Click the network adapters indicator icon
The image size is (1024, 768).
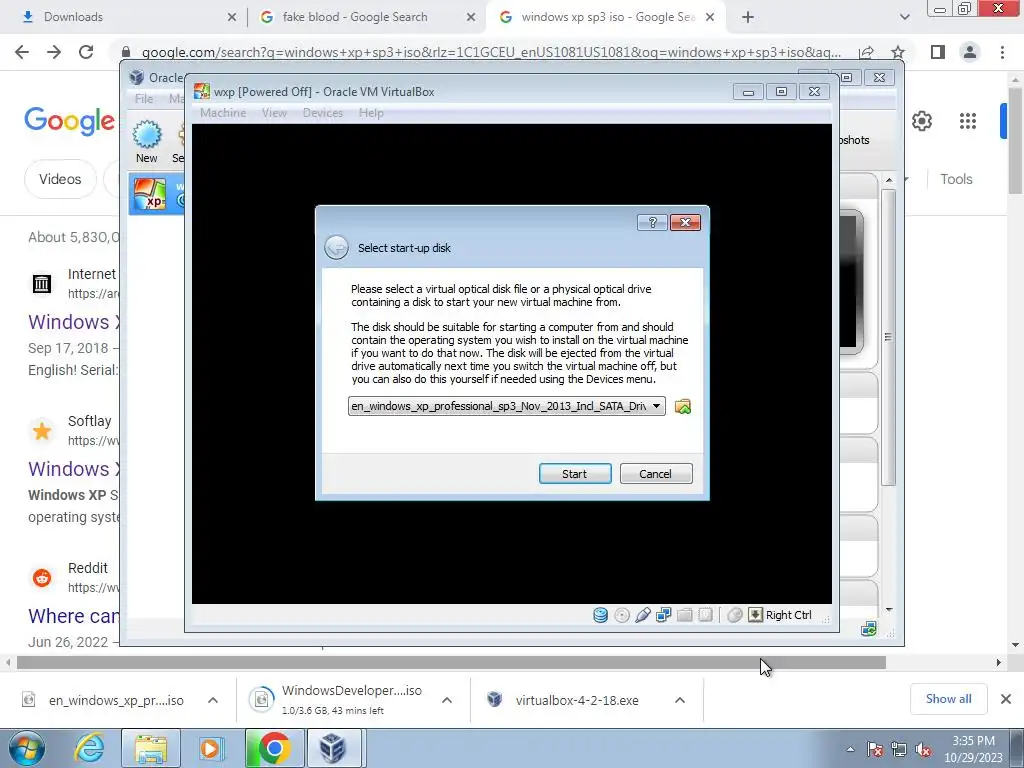point(664,615)
